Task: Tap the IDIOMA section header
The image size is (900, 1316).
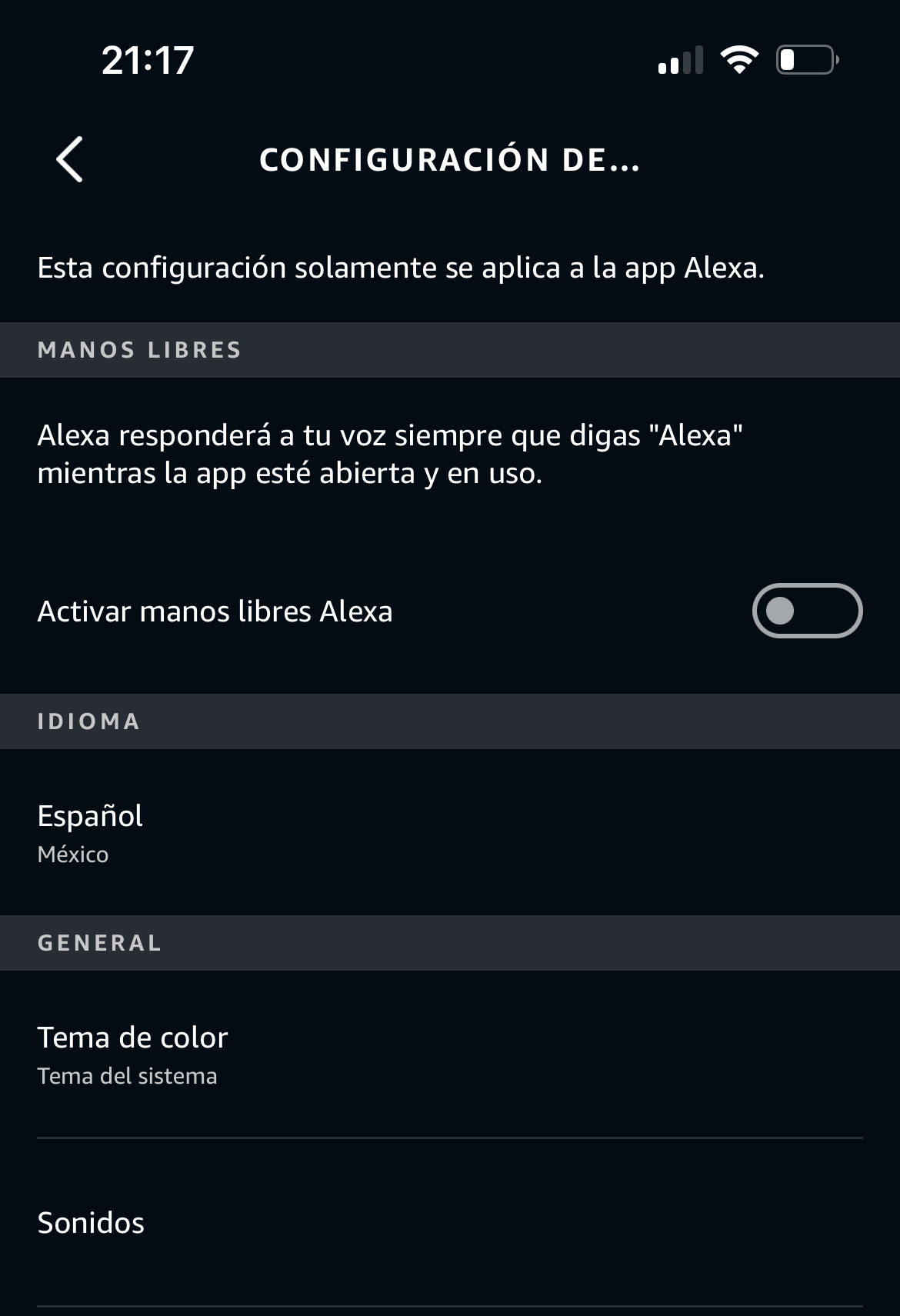Action: coord(88,721)
